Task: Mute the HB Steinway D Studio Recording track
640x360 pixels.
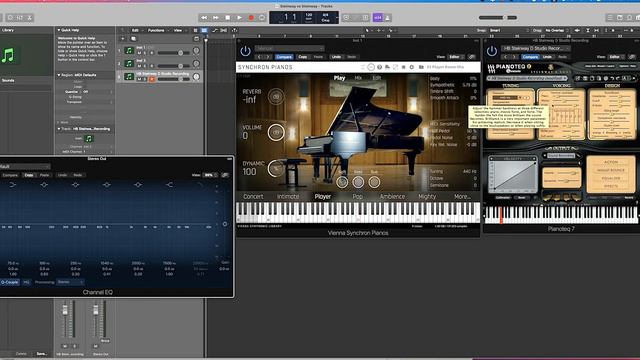Action: click(139, 79)
